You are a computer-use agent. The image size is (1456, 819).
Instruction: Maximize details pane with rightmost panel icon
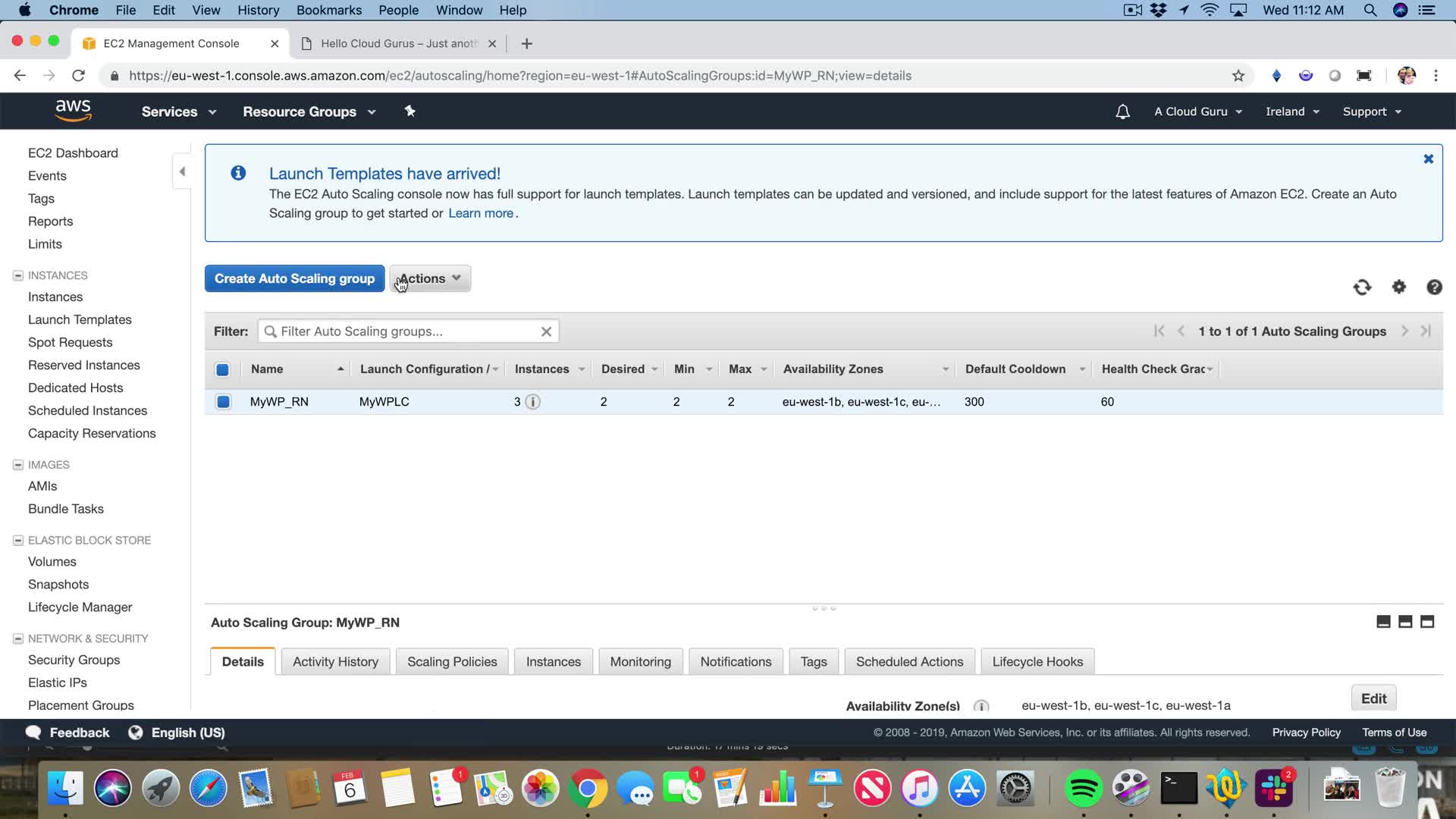tap(1426, 622)
